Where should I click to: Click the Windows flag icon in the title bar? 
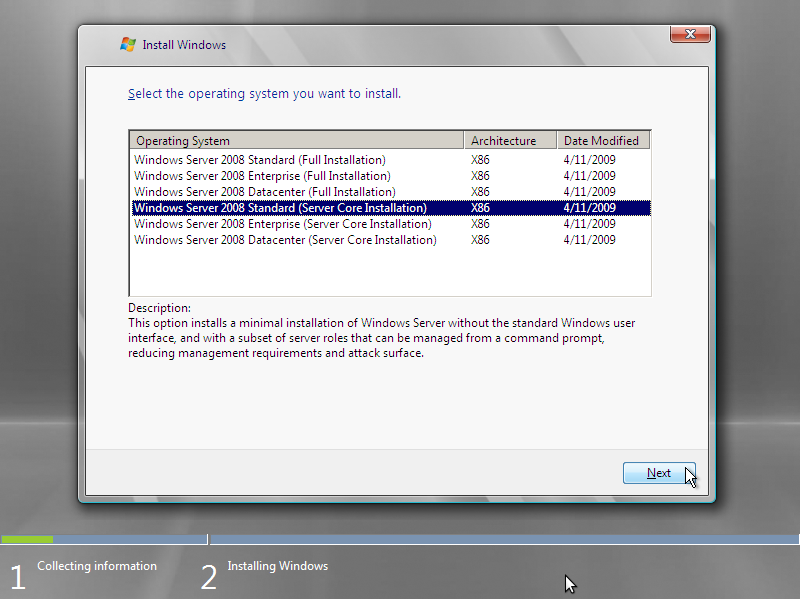pyautogui.click(x=128, y=44)
